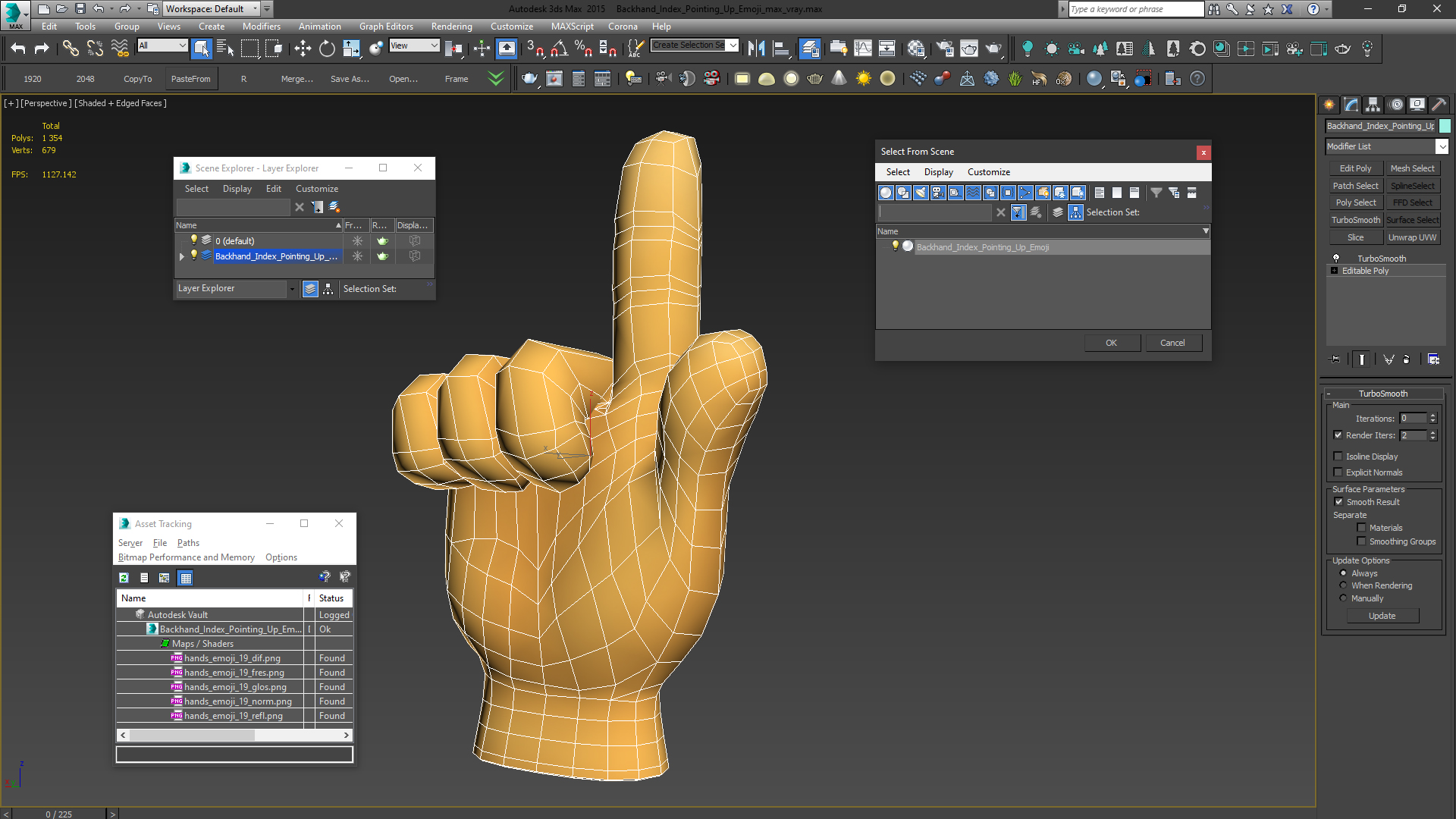Click the Undo arrow icon

(x=17, y=49)
